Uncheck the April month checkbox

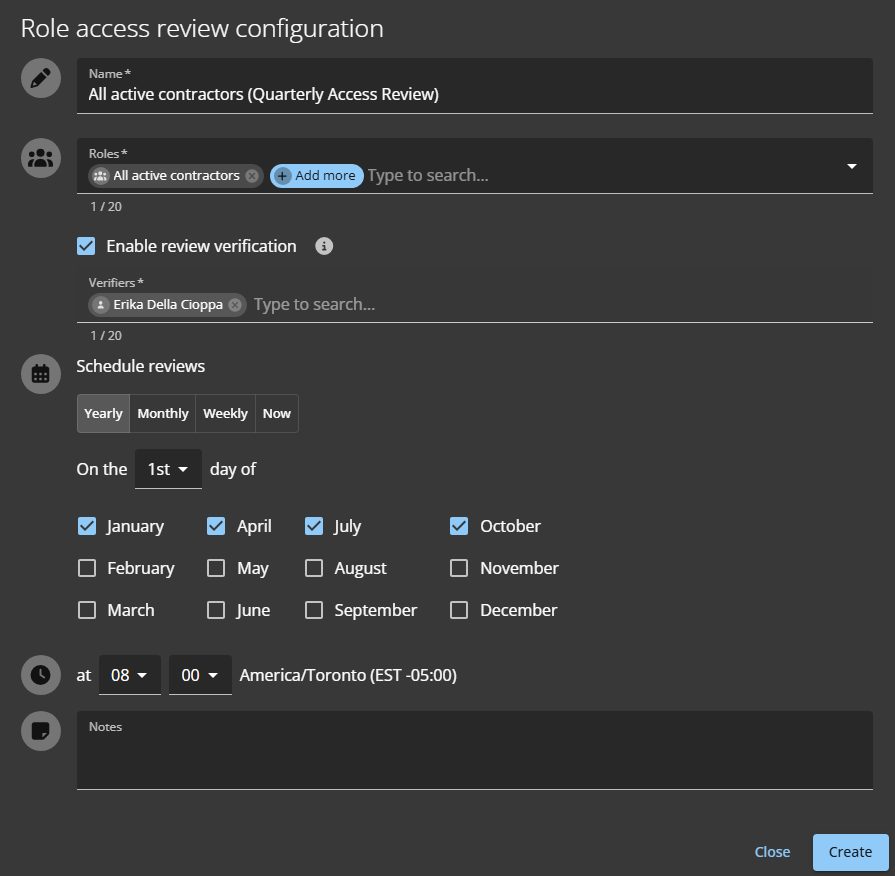click(216, 525)
